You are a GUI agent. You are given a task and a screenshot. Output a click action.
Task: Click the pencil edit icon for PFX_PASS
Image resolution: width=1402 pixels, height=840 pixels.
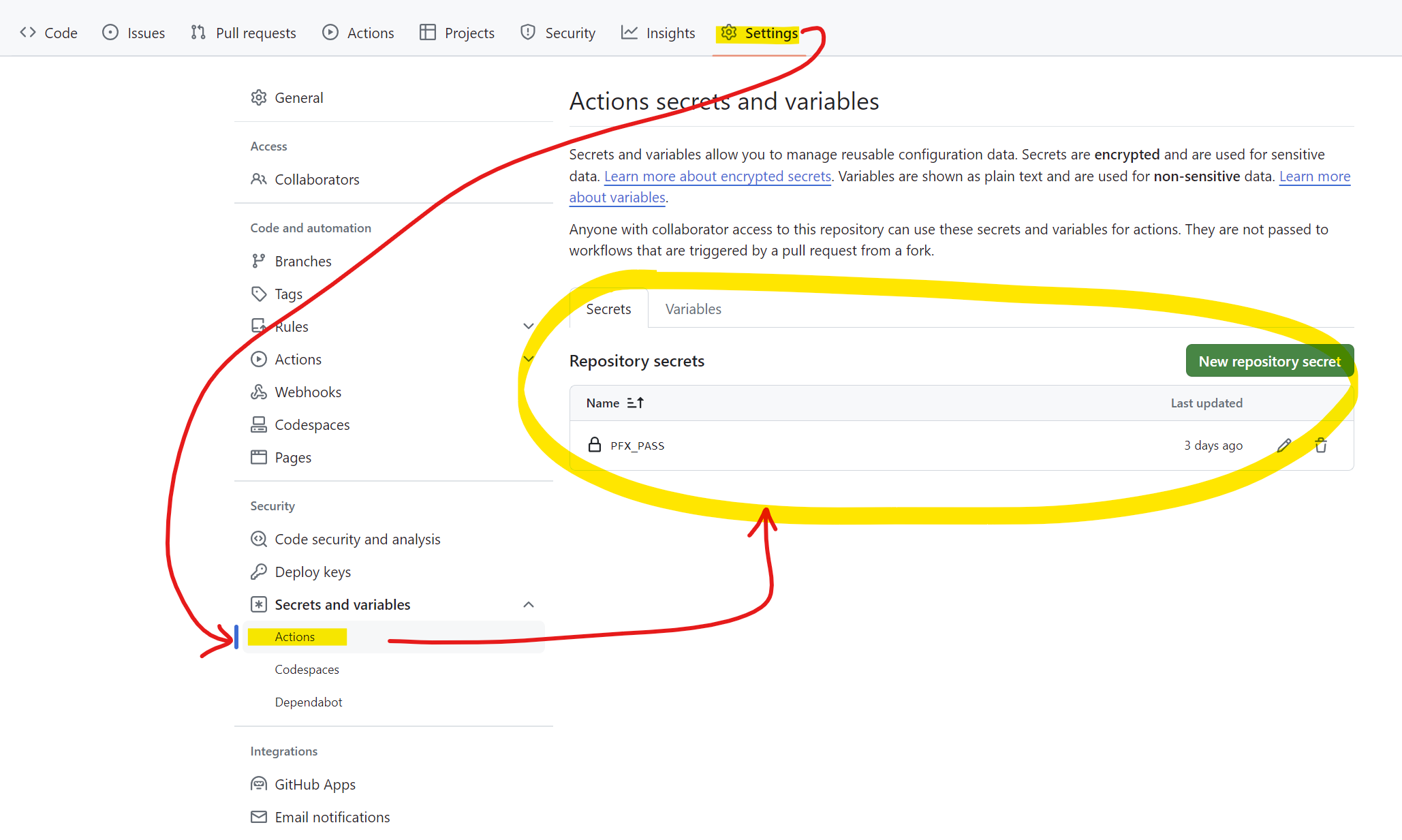click(1283, 446)
